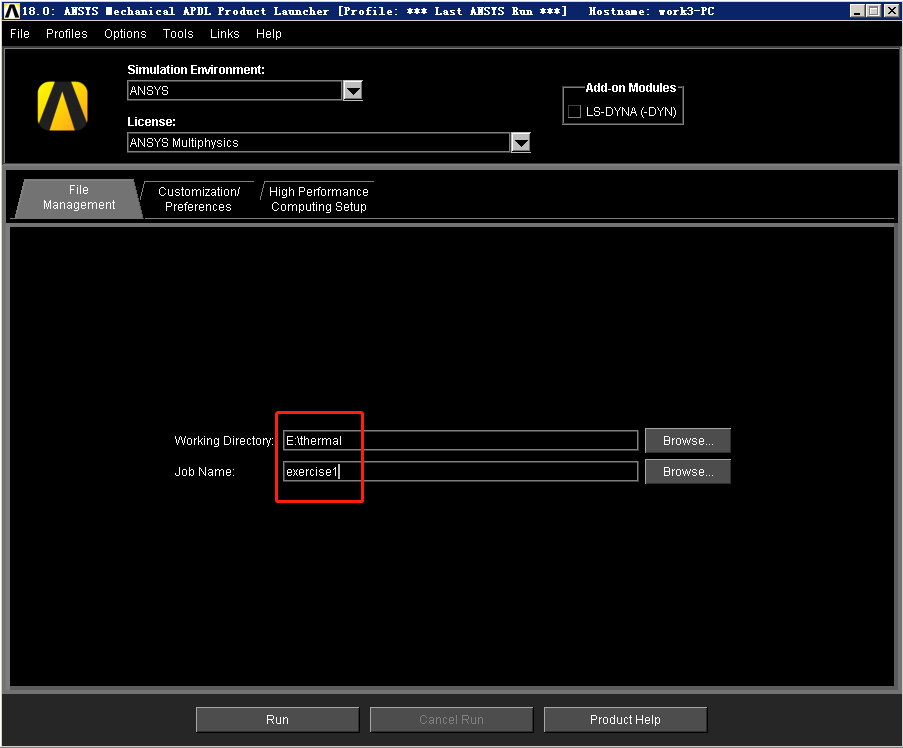The width and height of the screenshot is (903, 748).
Task: Click the Run button
Action: 278,720
